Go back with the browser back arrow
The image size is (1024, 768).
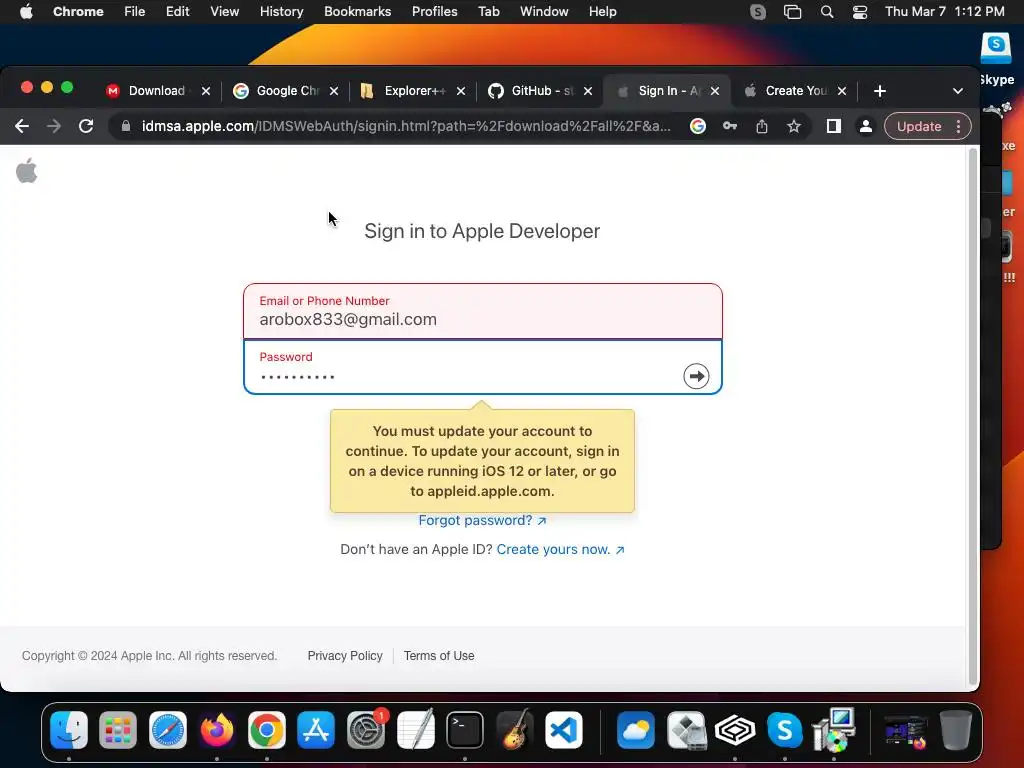22,126
